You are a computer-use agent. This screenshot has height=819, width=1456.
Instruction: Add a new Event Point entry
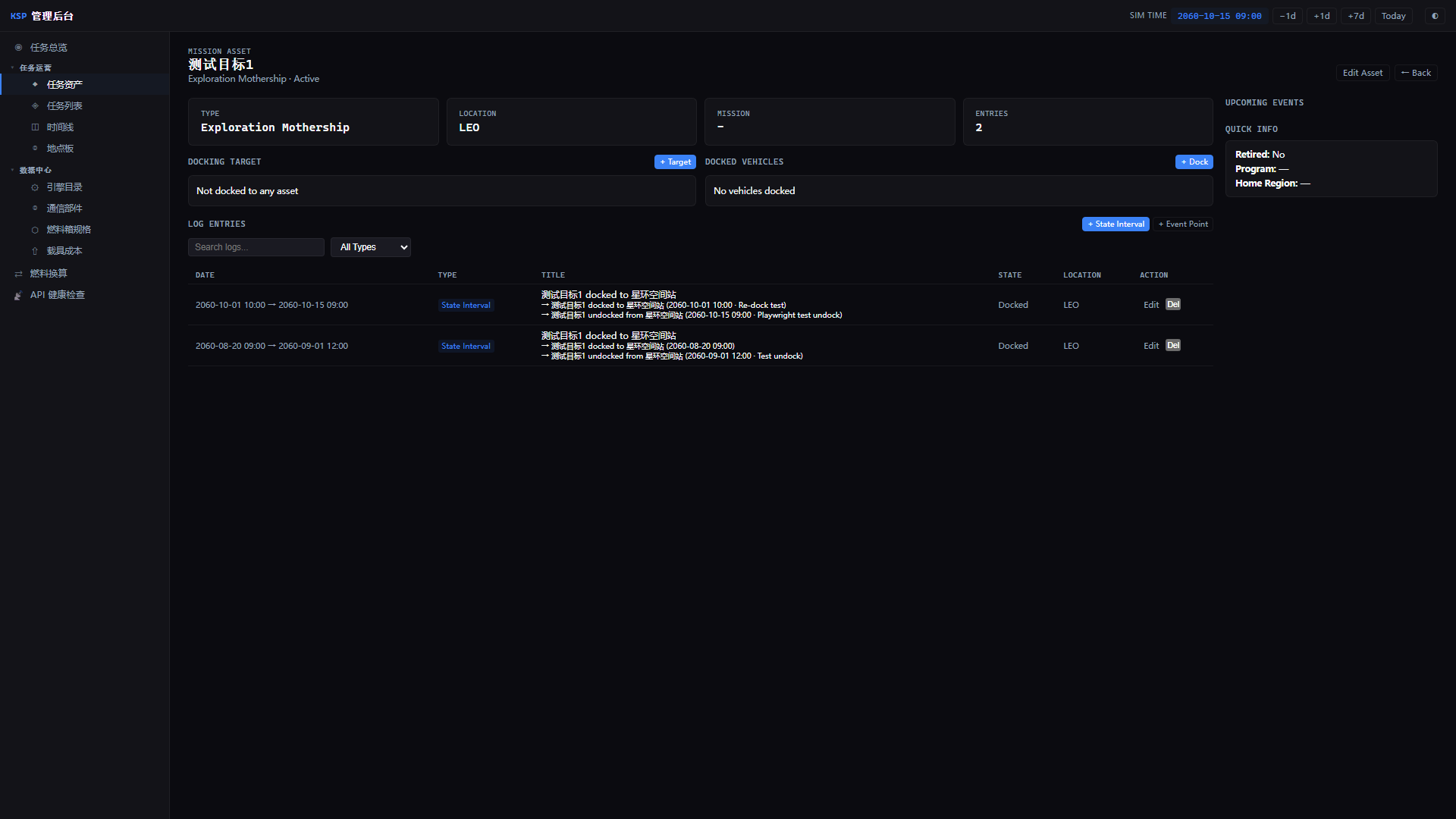(x=1183, y=224)
